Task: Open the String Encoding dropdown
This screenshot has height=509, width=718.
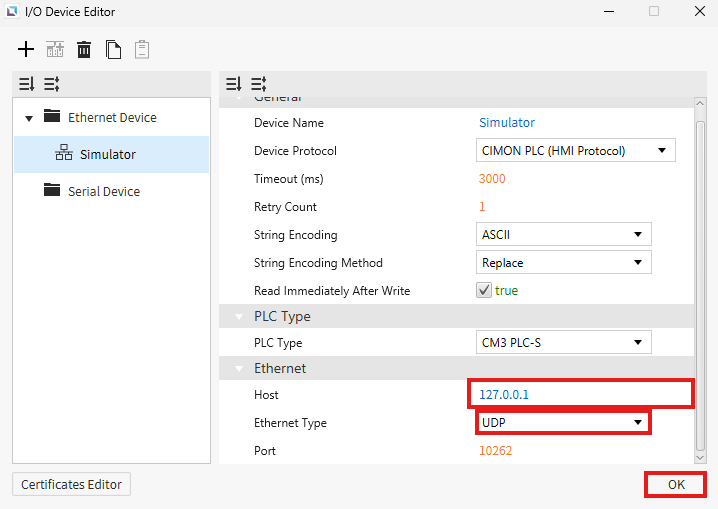Action: [x=562, y=235]
